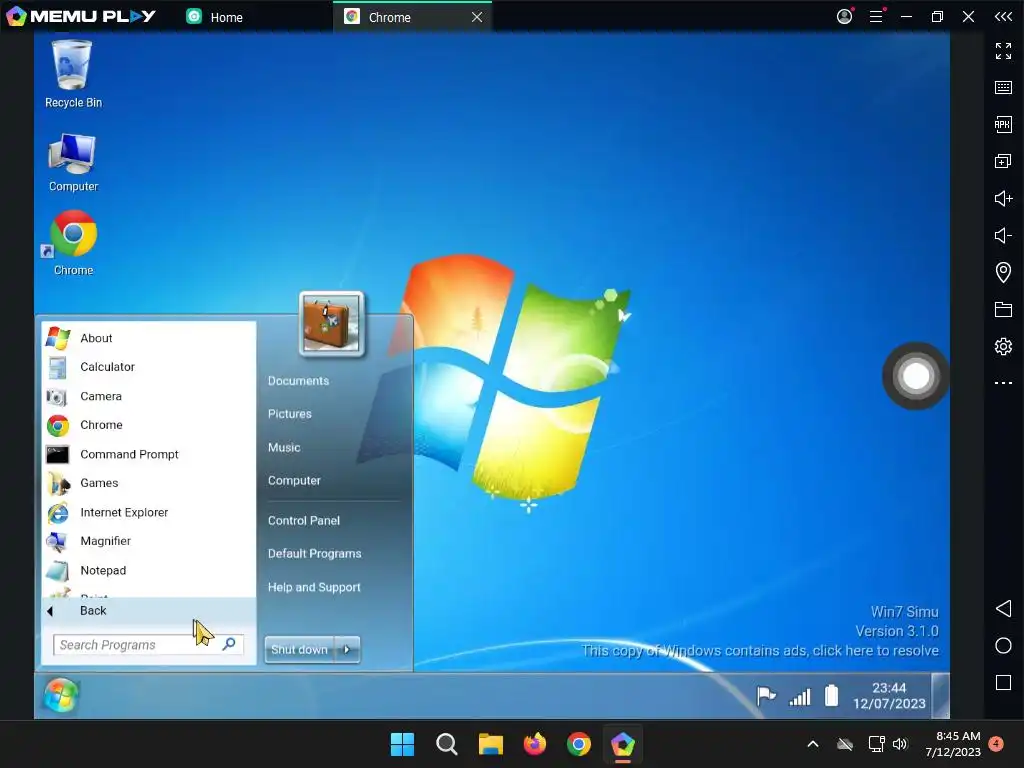Viewport: 1024px width, 768px height.
Task: Show more MEmu tools via three dots
Action: pyautogui.click(x=1003, y=383)
